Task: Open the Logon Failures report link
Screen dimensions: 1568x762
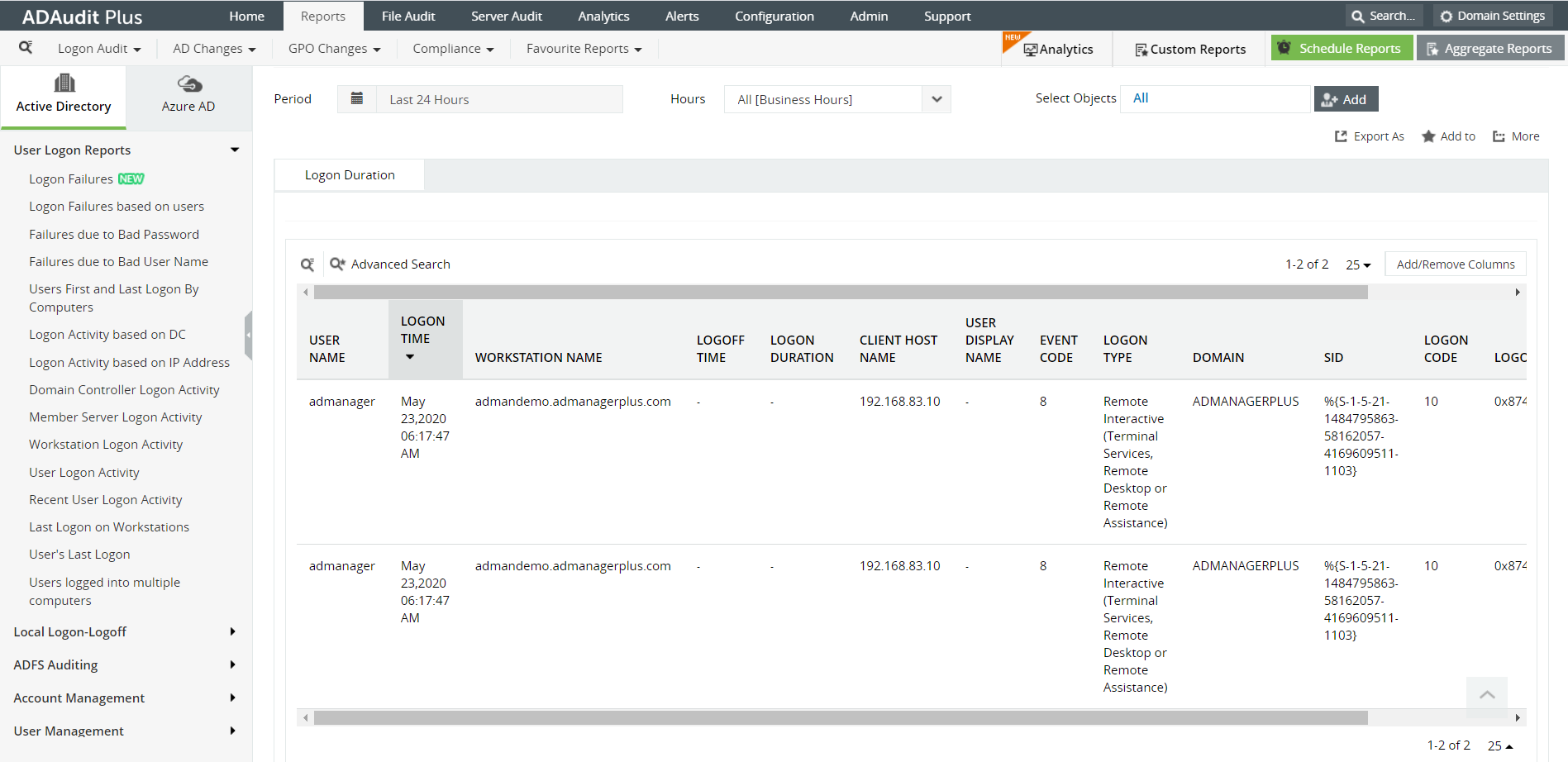Action: (71, 179)
